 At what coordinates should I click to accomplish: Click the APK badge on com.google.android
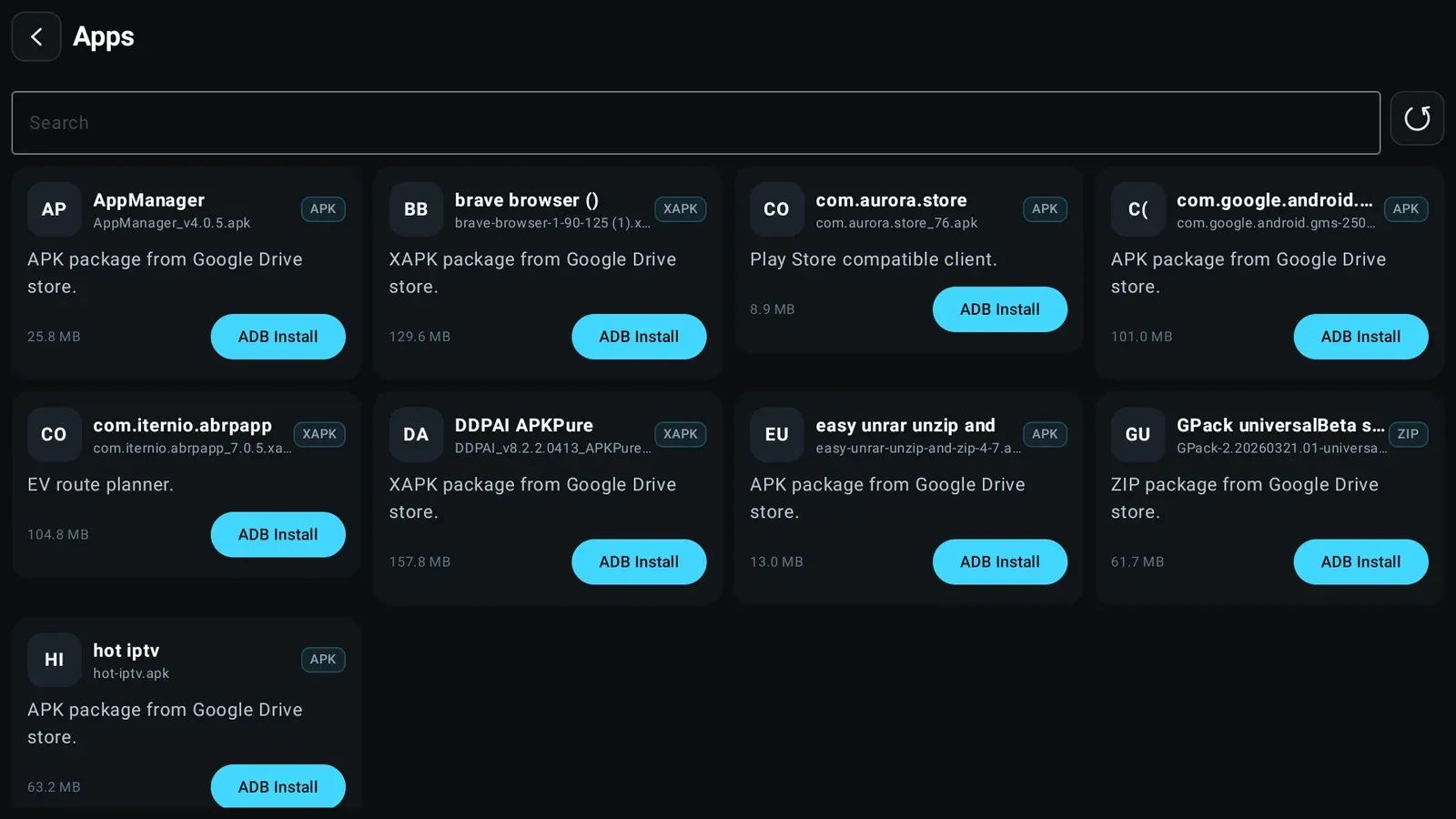tap(1406, 209)
